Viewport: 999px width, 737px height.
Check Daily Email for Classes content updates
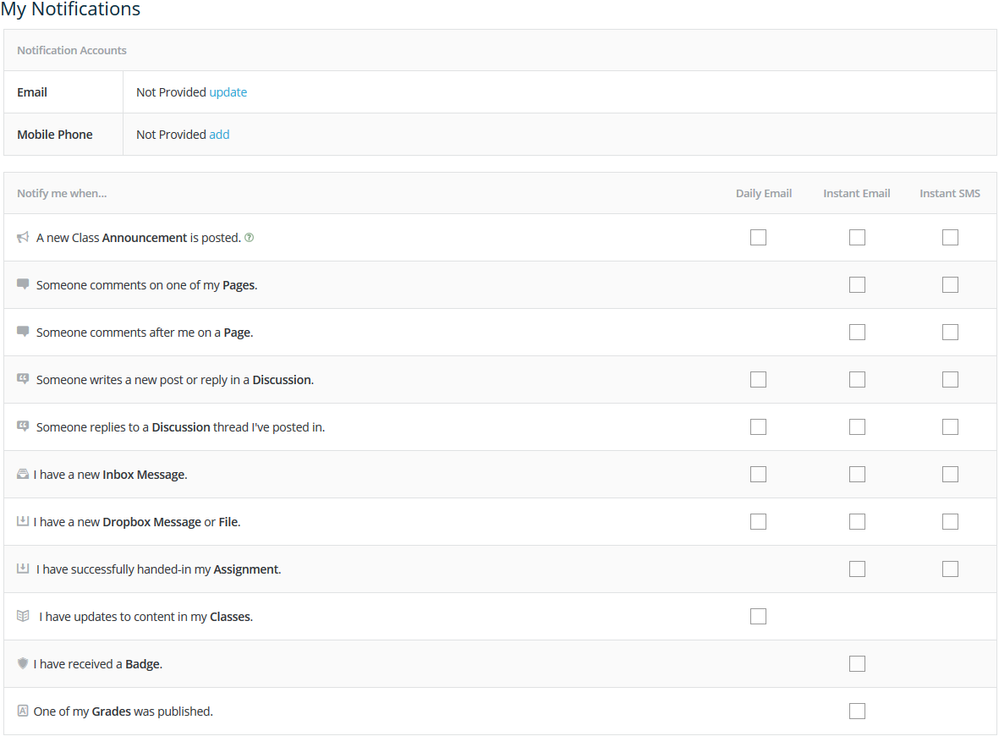pyautogui.click(x=758, y=617)
